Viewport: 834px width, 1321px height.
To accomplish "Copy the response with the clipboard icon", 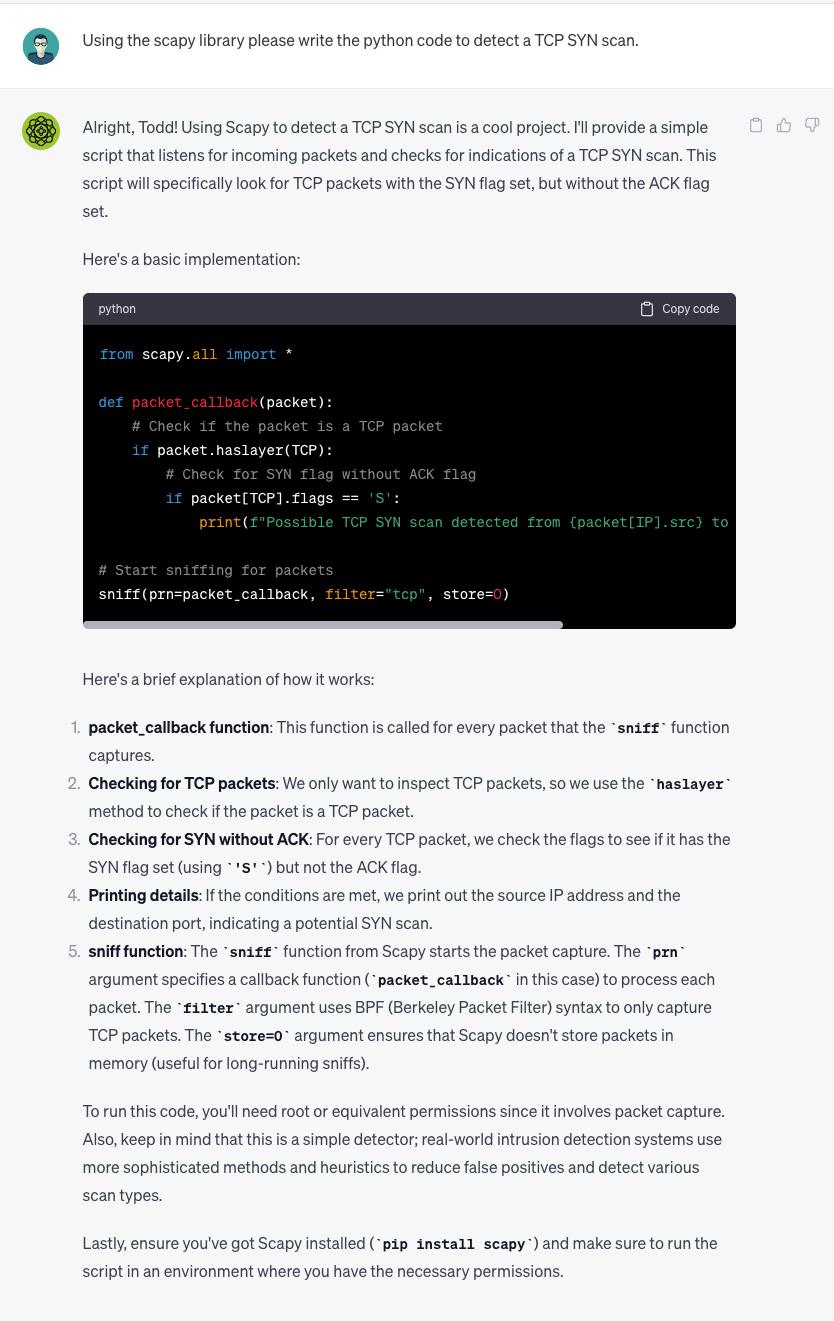I will (756, 125).
